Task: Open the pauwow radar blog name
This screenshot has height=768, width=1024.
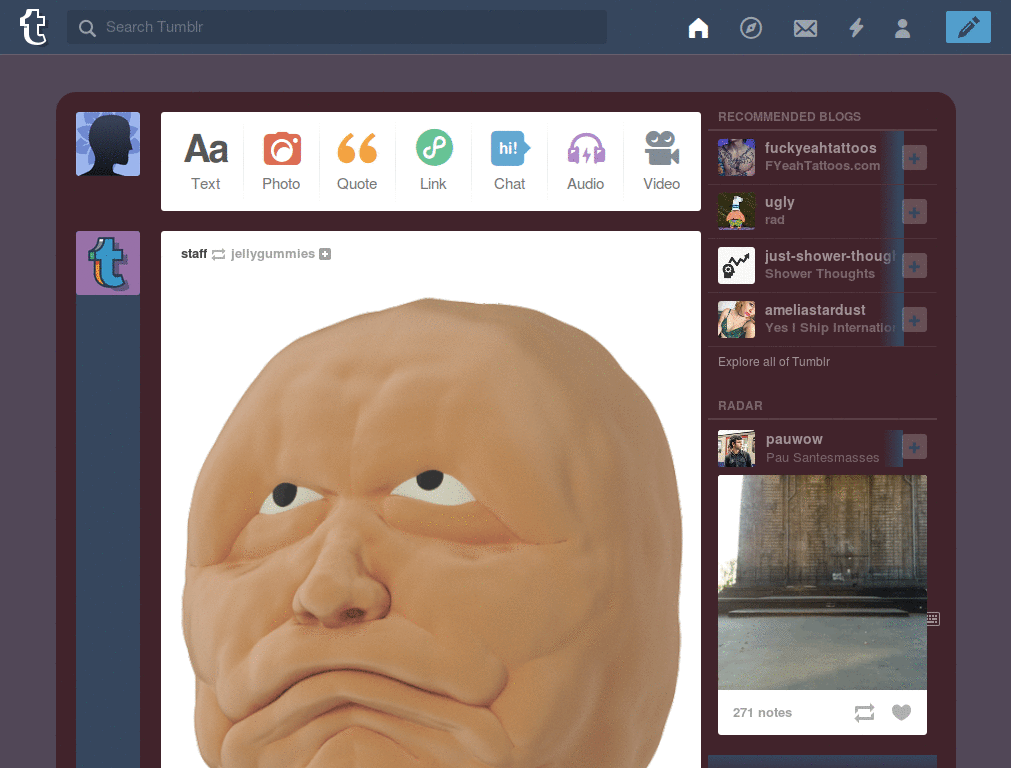Action: pyautogui.click(x=794, y=440)
